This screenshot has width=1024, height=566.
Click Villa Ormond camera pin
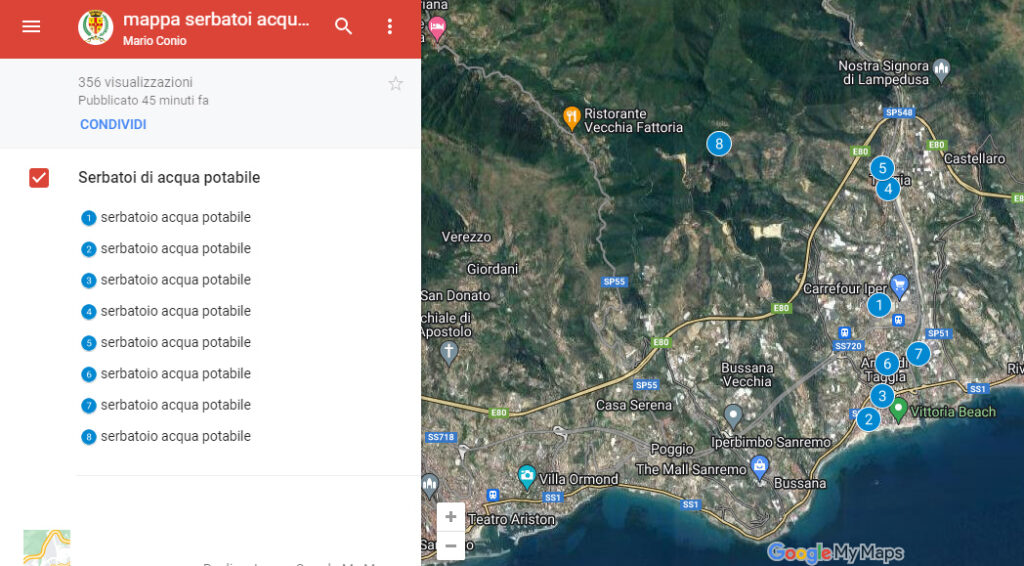pos(526,477)
